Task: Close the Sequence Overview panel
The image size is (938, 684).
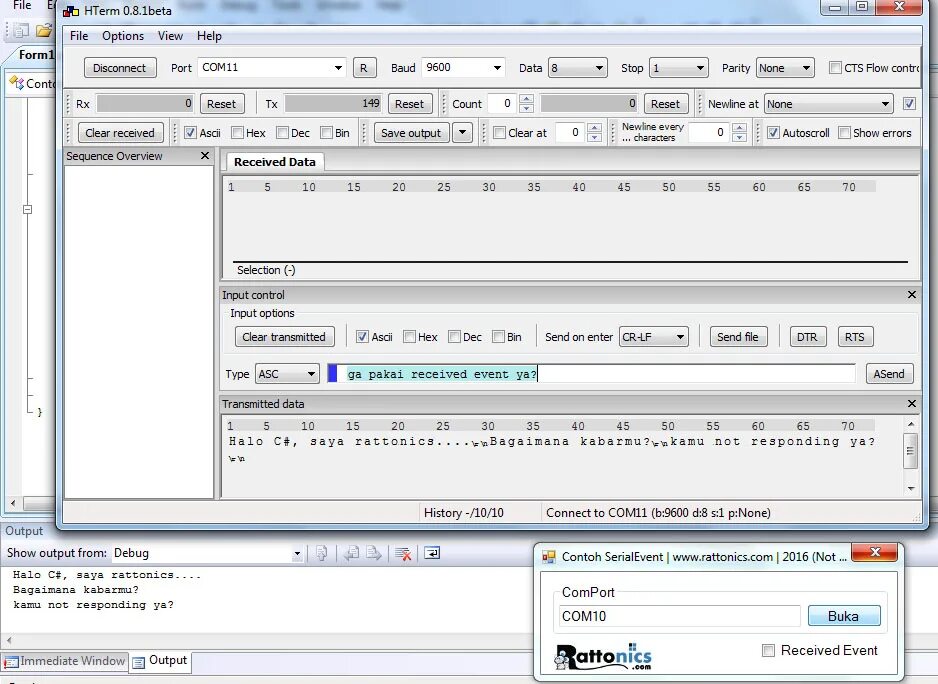Action: (x=205, y=156)
